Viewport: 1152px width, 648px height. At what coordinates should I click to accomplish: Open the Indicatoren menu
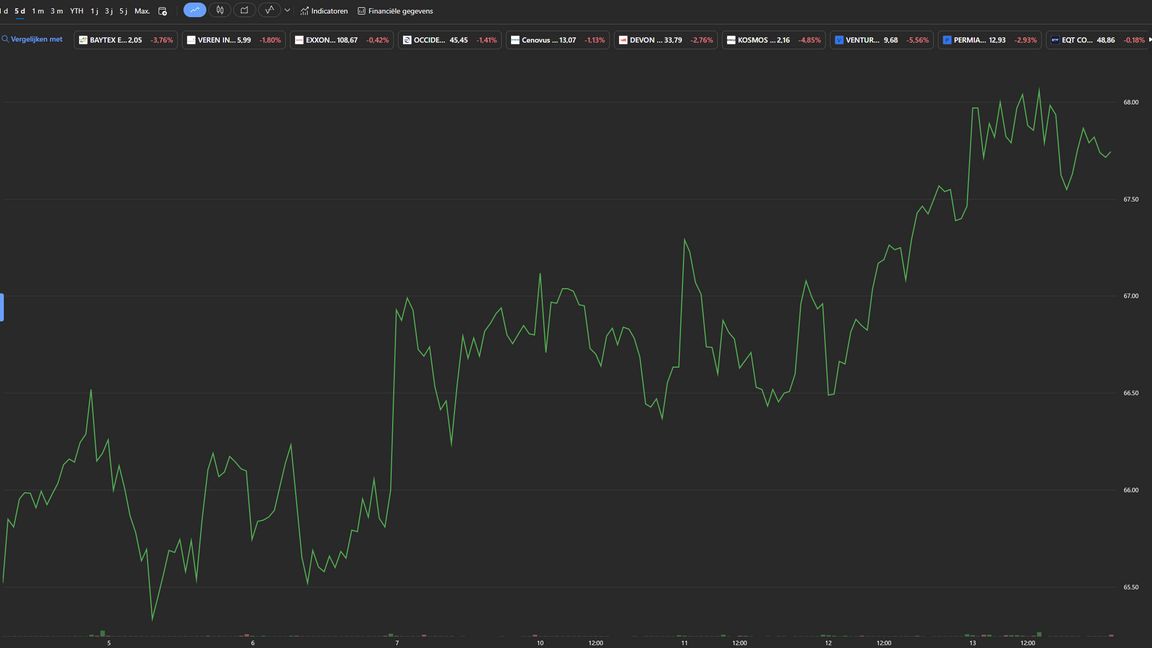click(324, 11)
